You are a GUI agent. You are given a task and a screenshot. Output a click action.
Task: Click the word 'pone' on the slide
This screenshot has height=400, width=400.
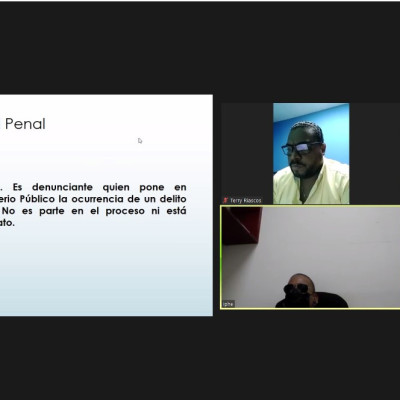[152, 187]
